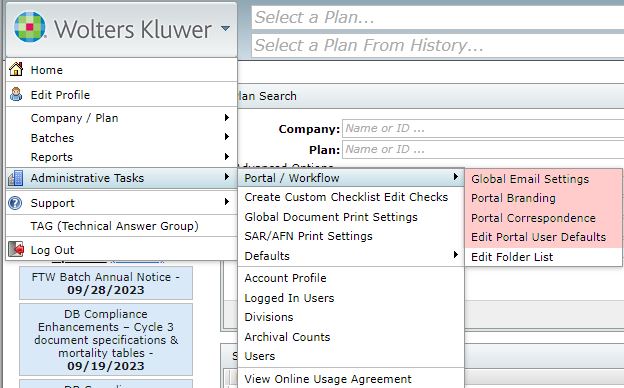Screen dimensions: 624x388
Task: Select Administrative Tasks menu item
Action: (122, 178)
